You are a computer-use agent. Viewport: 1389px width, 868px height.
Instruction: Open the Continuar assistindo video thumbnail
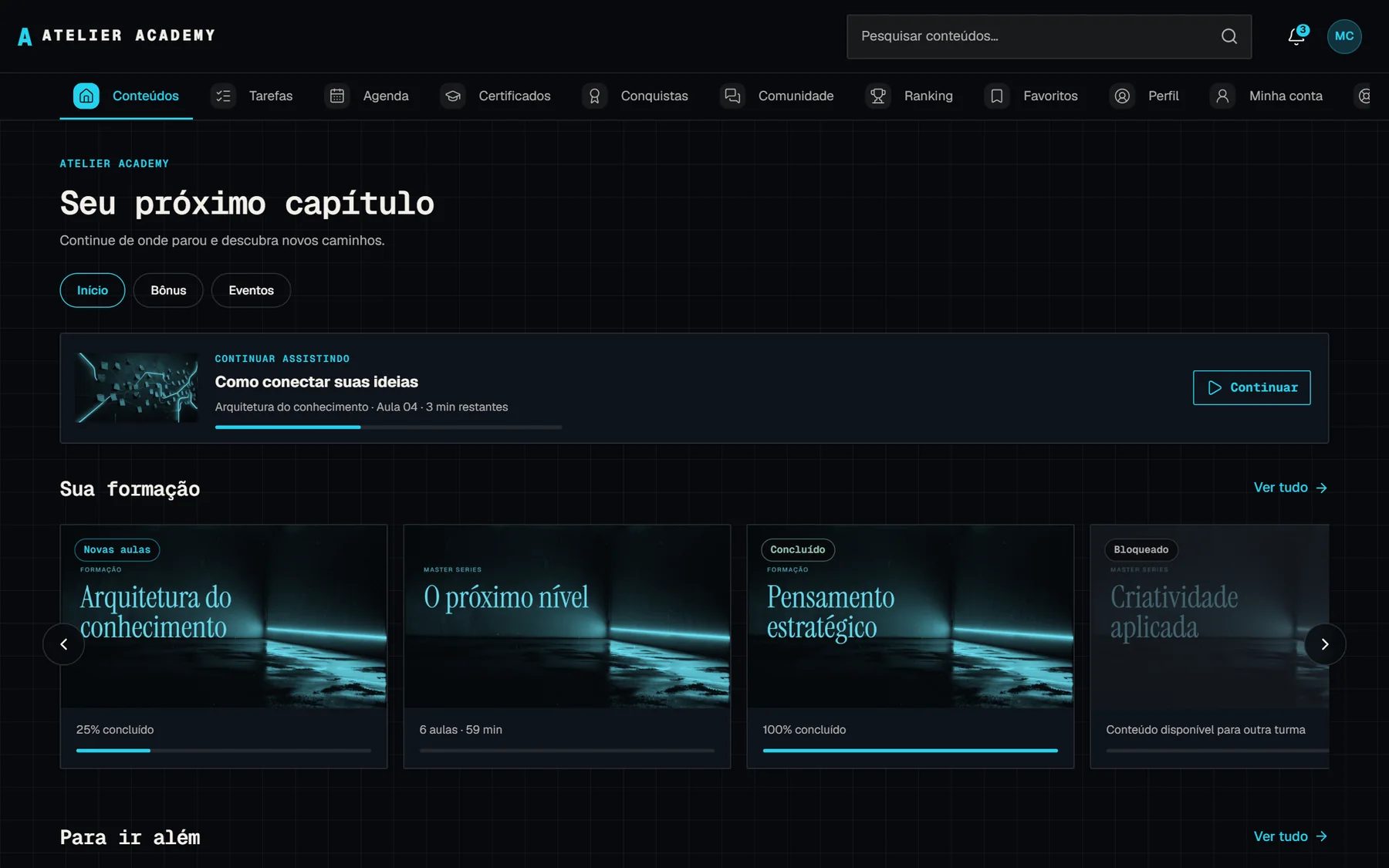(x=137, y=388)
